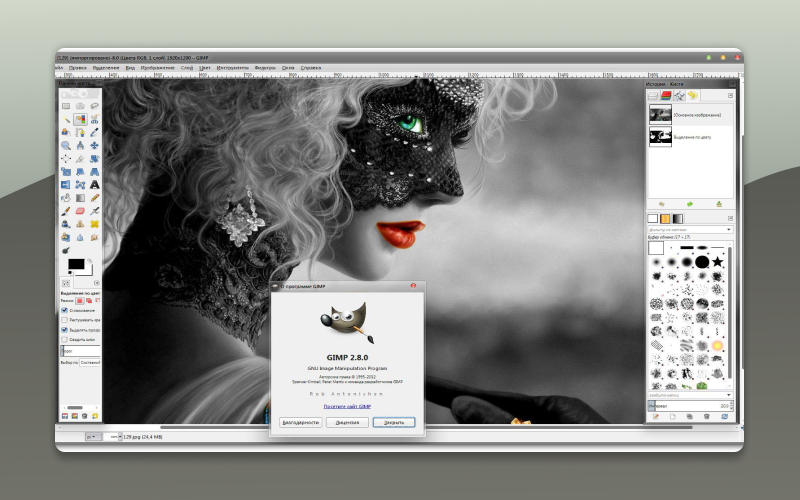The image size is (800, 500).
Task: Toggle the Antialiasing checkbox in tool options
Action: (x=64, y=310)
